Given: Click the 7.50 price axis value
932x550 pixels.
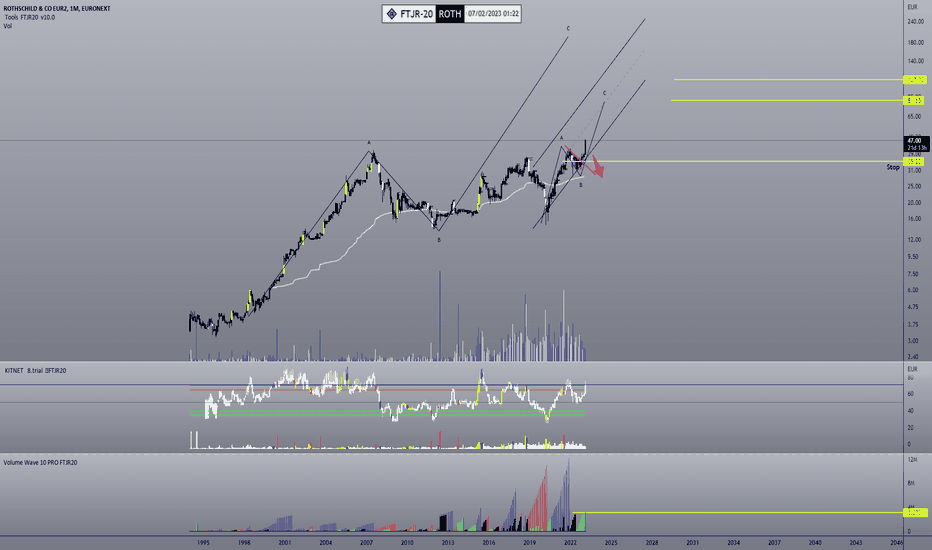Looking at the screenshot, I should coord(914,274).
